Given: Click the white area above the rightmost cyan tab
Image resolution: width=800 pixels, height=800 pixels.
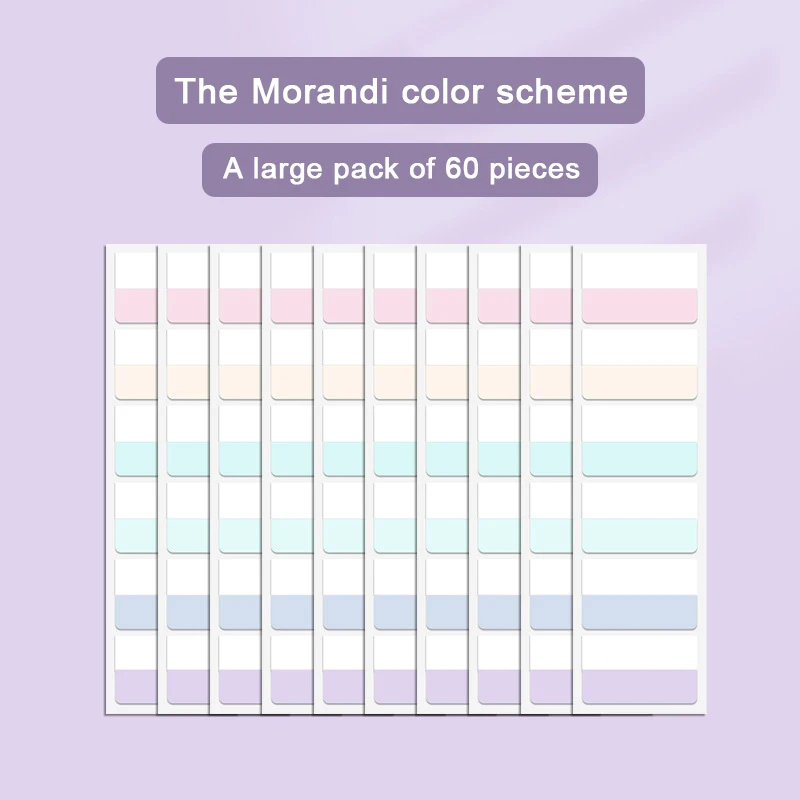Looking at the screenshot, I should point(639,423).
